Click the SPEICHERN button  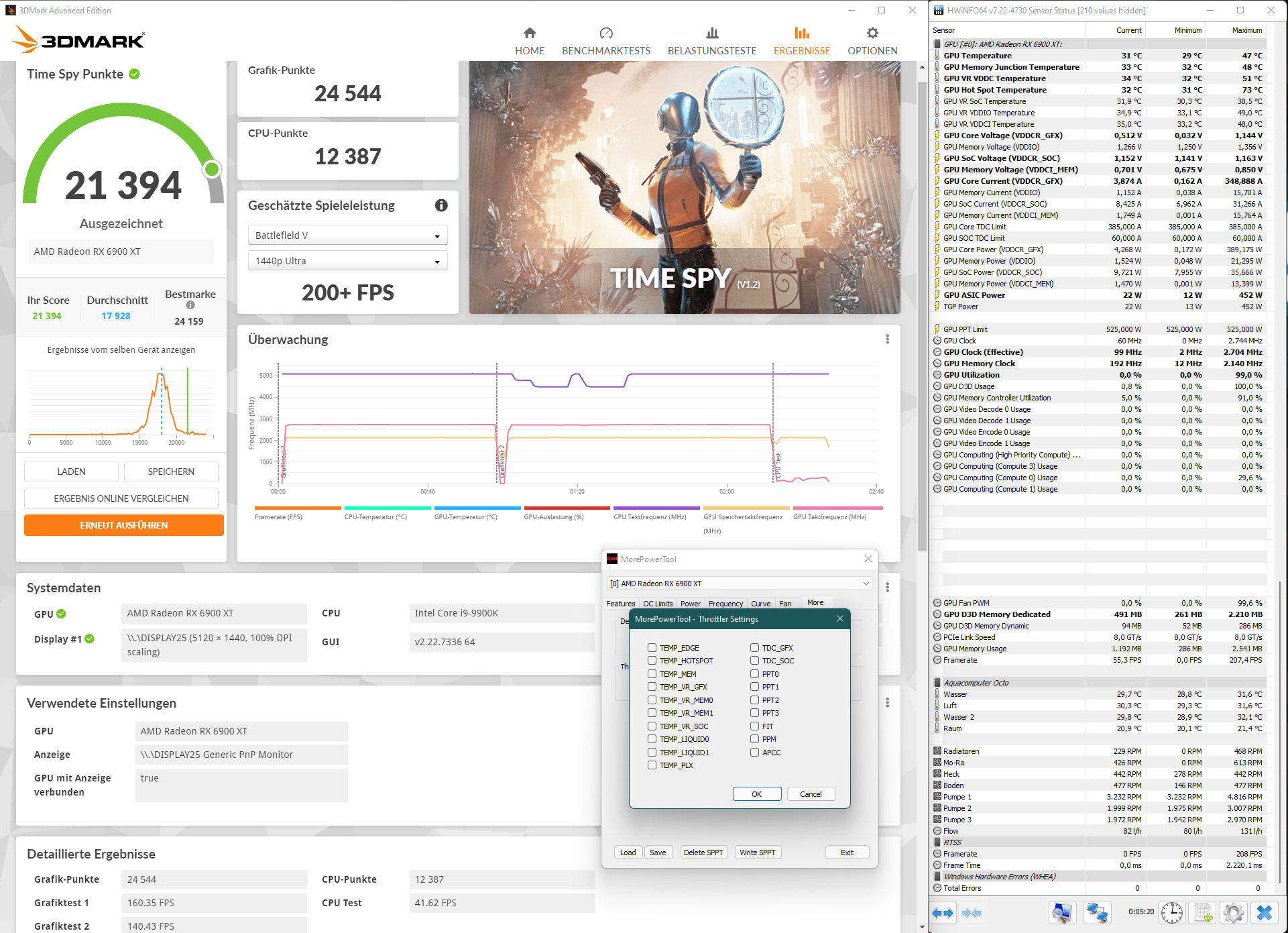(171, 472)
